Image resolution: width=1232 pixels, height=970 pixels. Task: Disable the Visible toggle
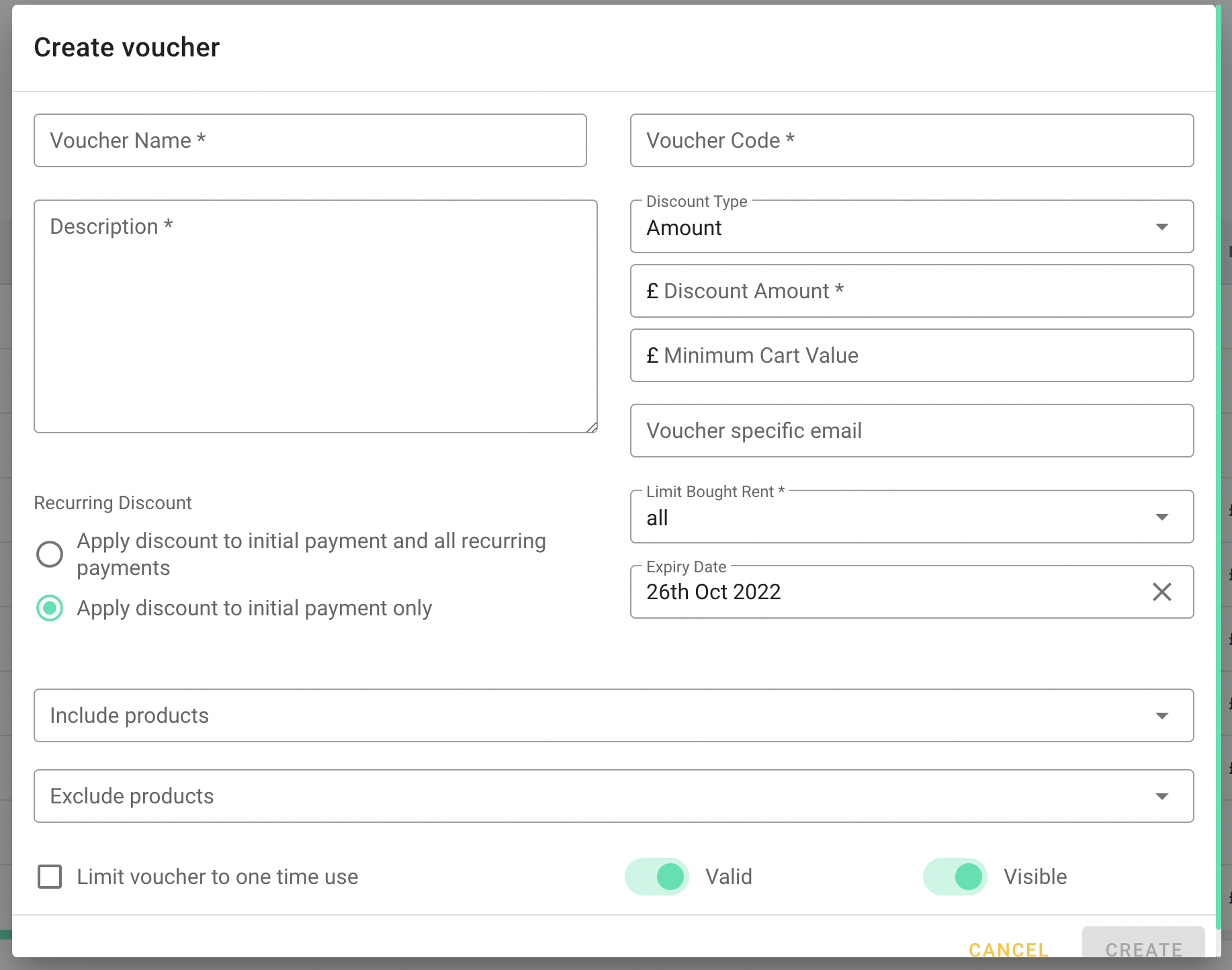point(955,877)
